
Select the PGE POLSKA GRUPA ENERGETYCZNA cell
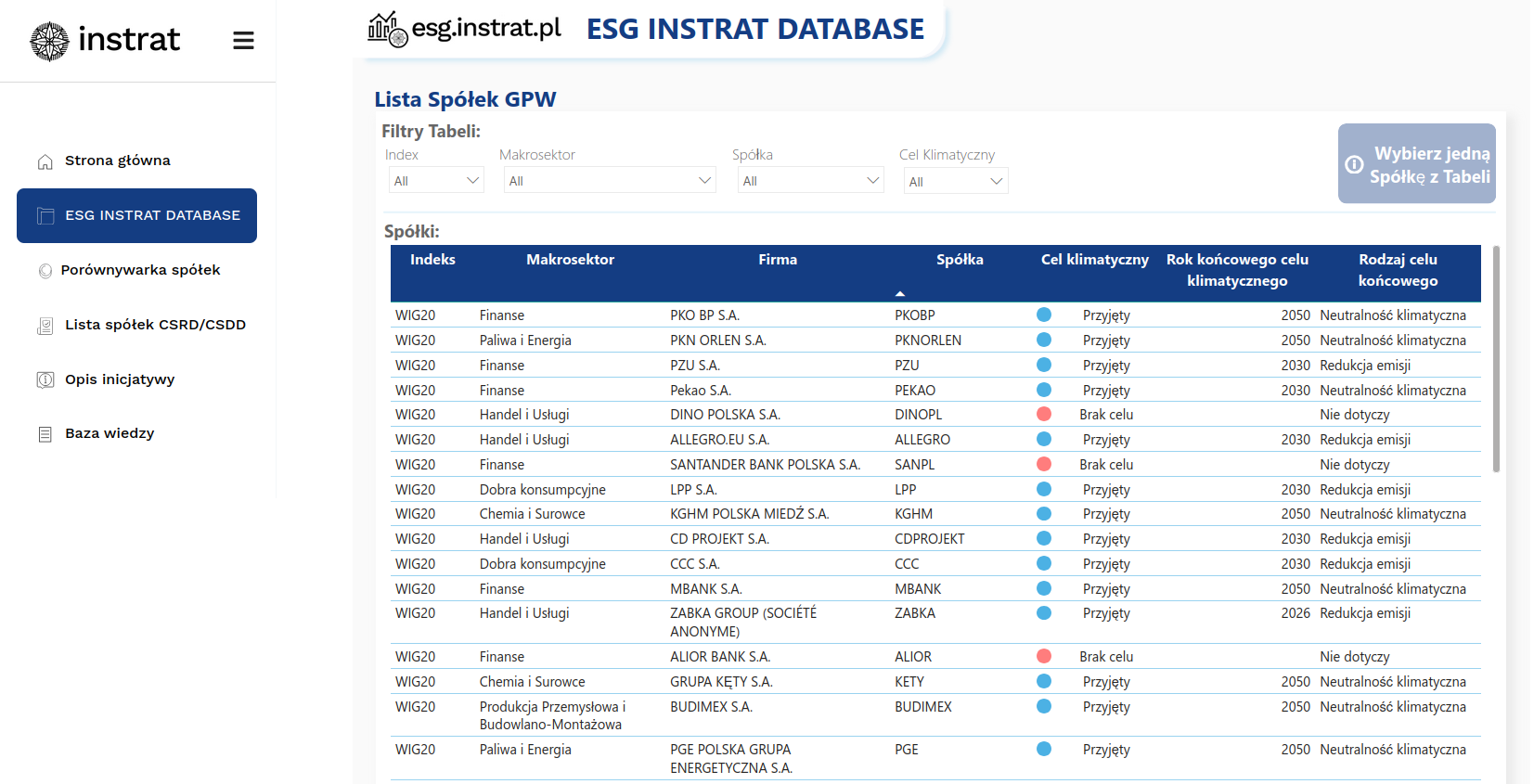(731, 759)
